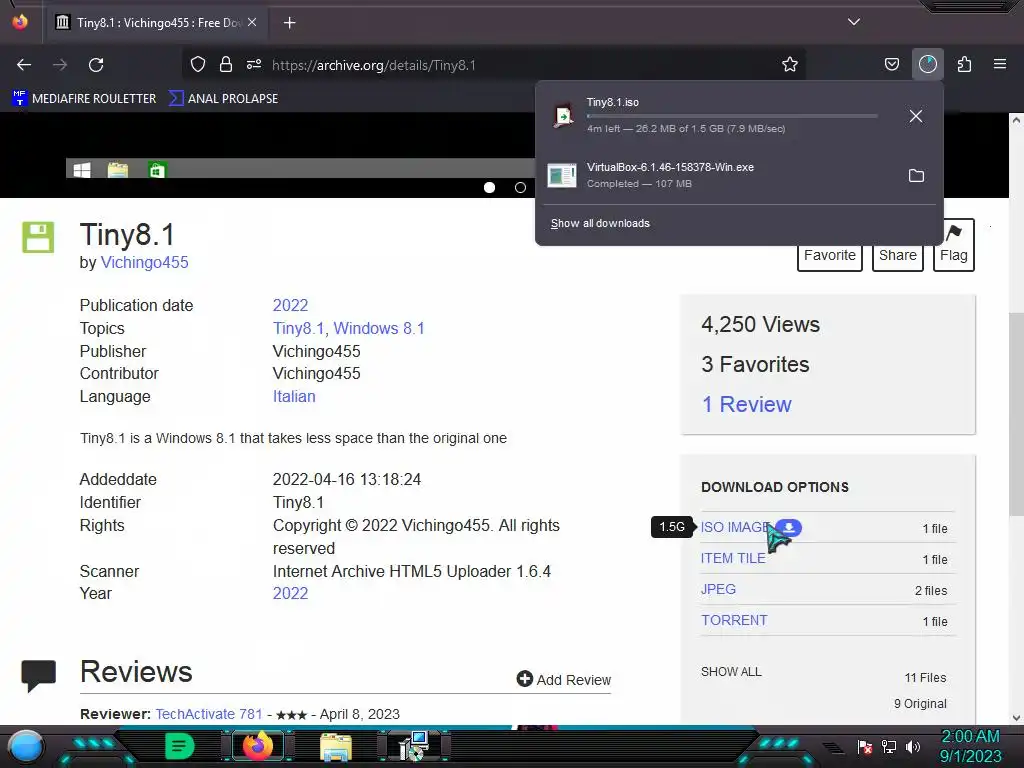Image resolution: width=1024 pixels, height=768 pixels.
Task: Show VirtualBox installer in its folder
Action: (x=916, y=176)
